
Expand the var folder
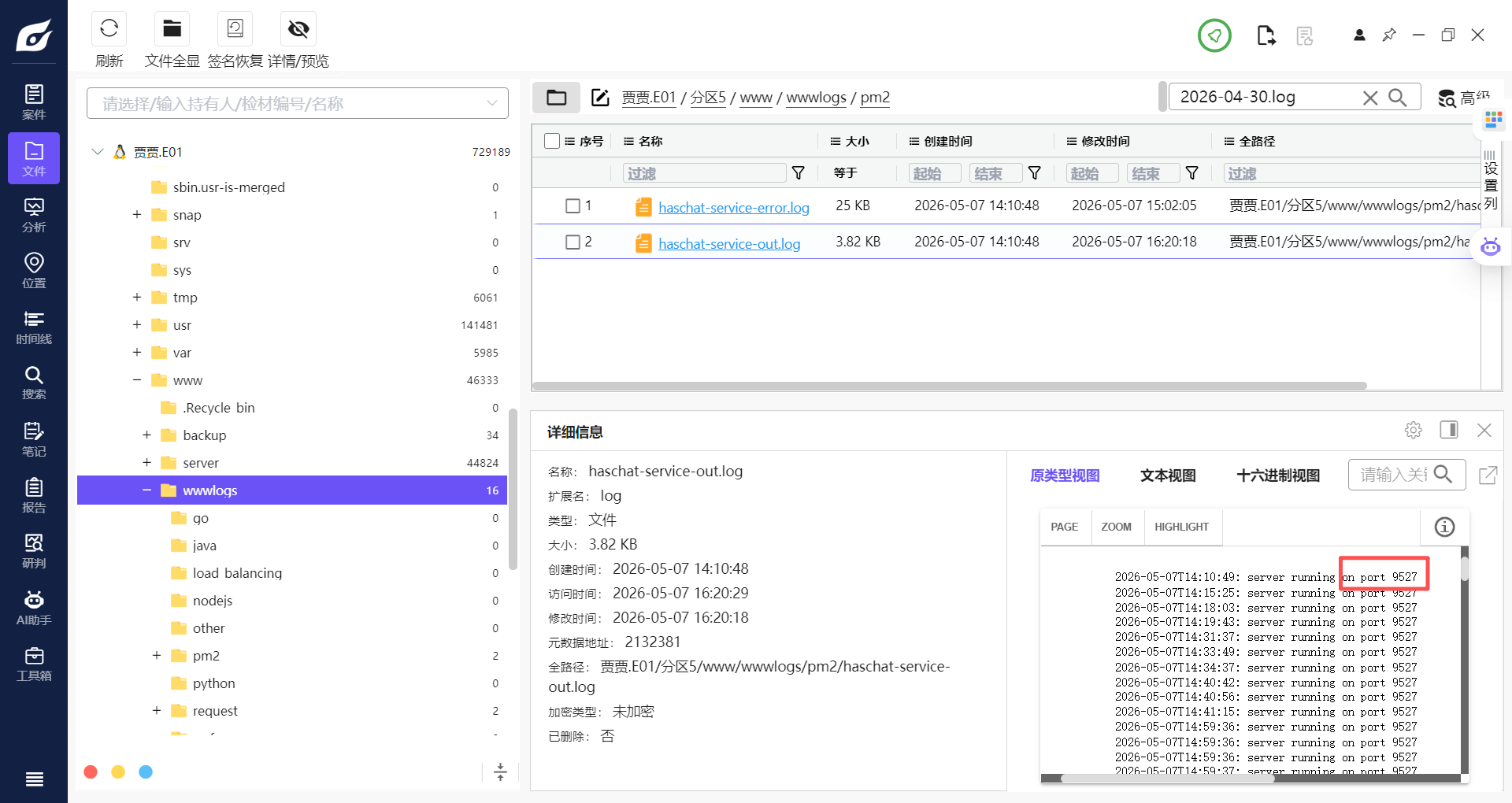coord(137,353)
